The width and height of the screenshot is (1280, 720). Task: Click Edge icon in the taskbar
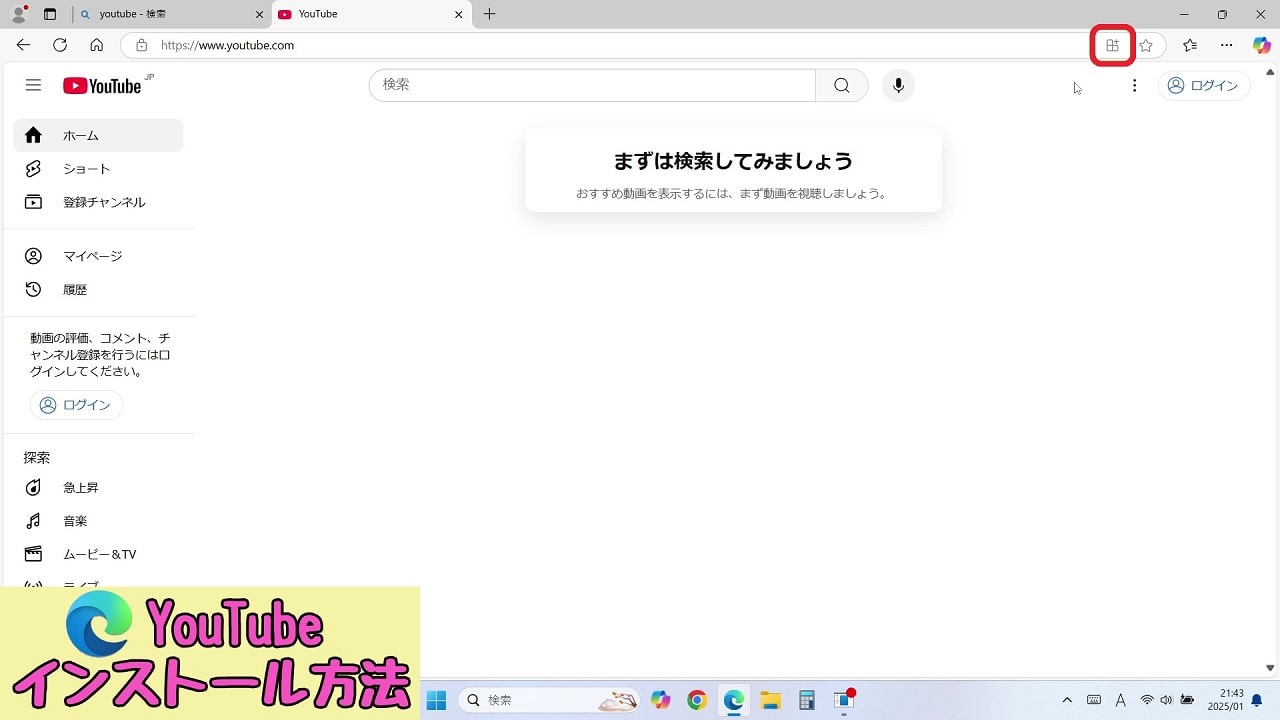coord(734,700)
